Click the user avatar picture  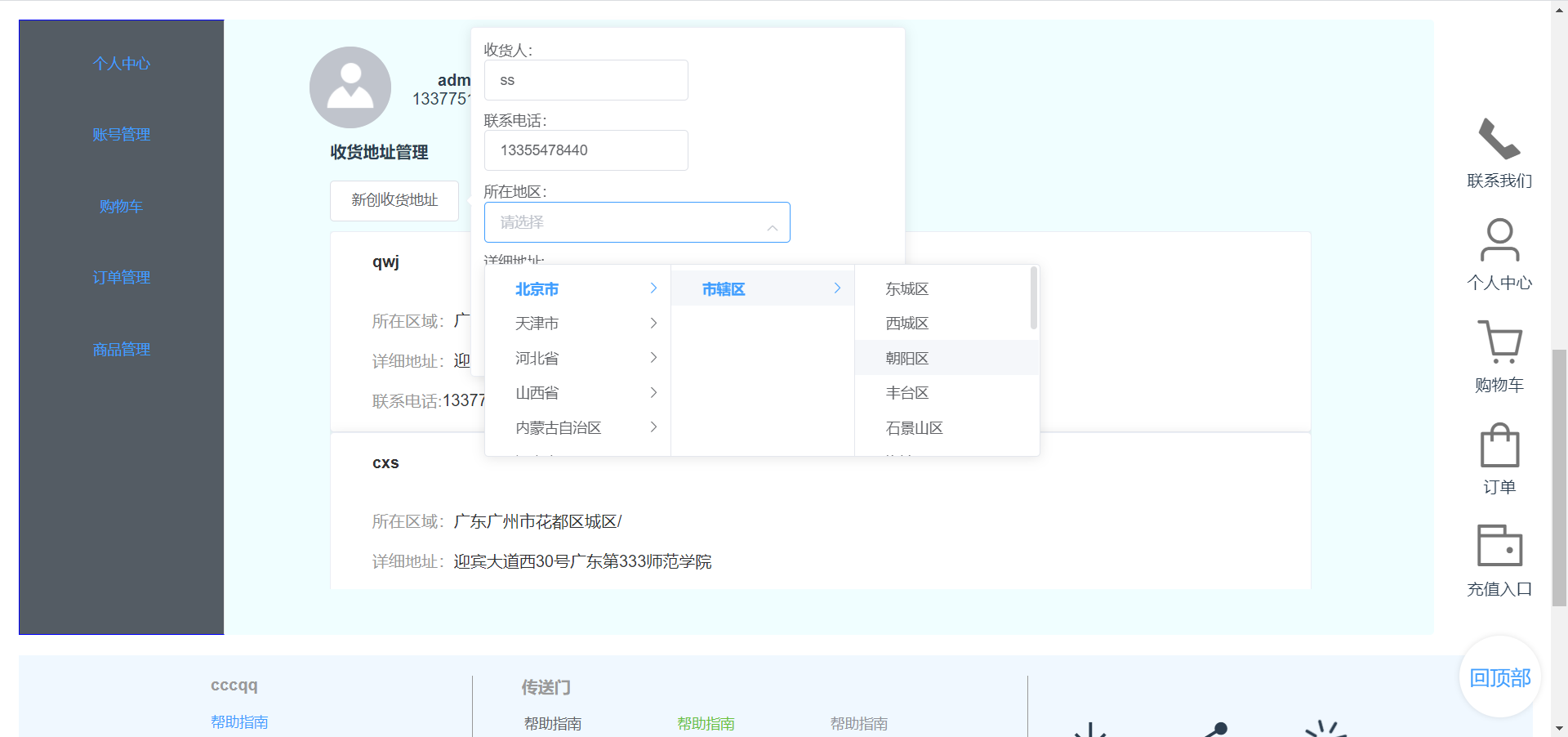350,87
